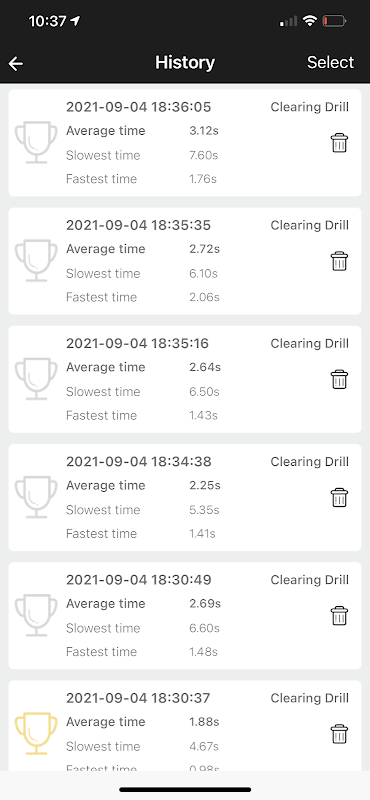The image size is (370, 800).
Task: Delete the 18:30:49 drill record
Action: coord(339,616)
